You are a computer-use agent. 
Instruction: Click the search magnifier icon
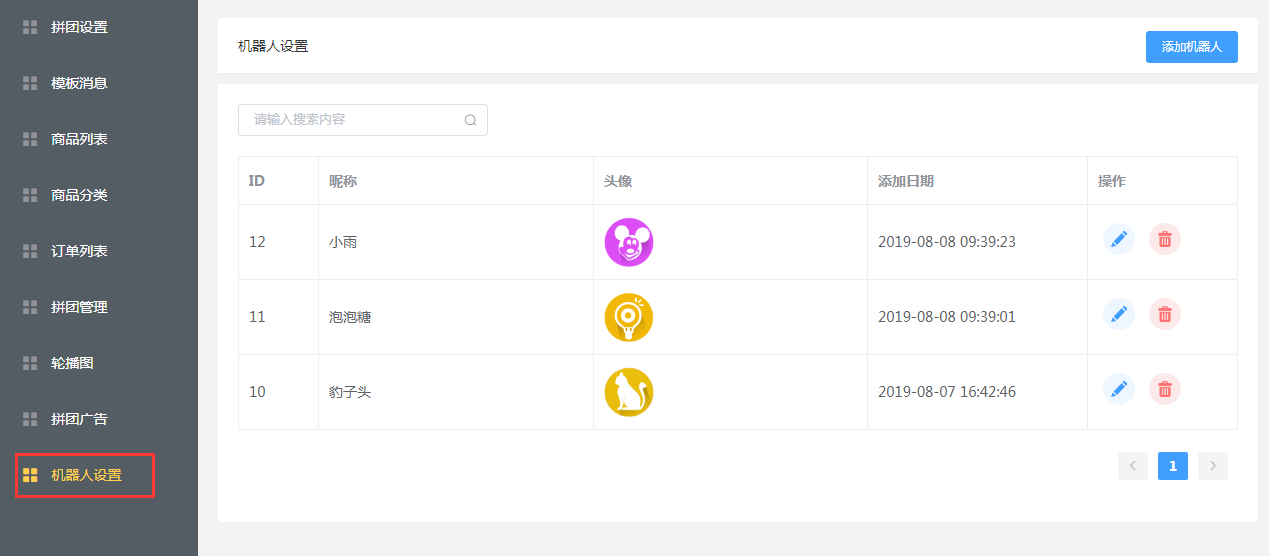[x=470, y=120]
